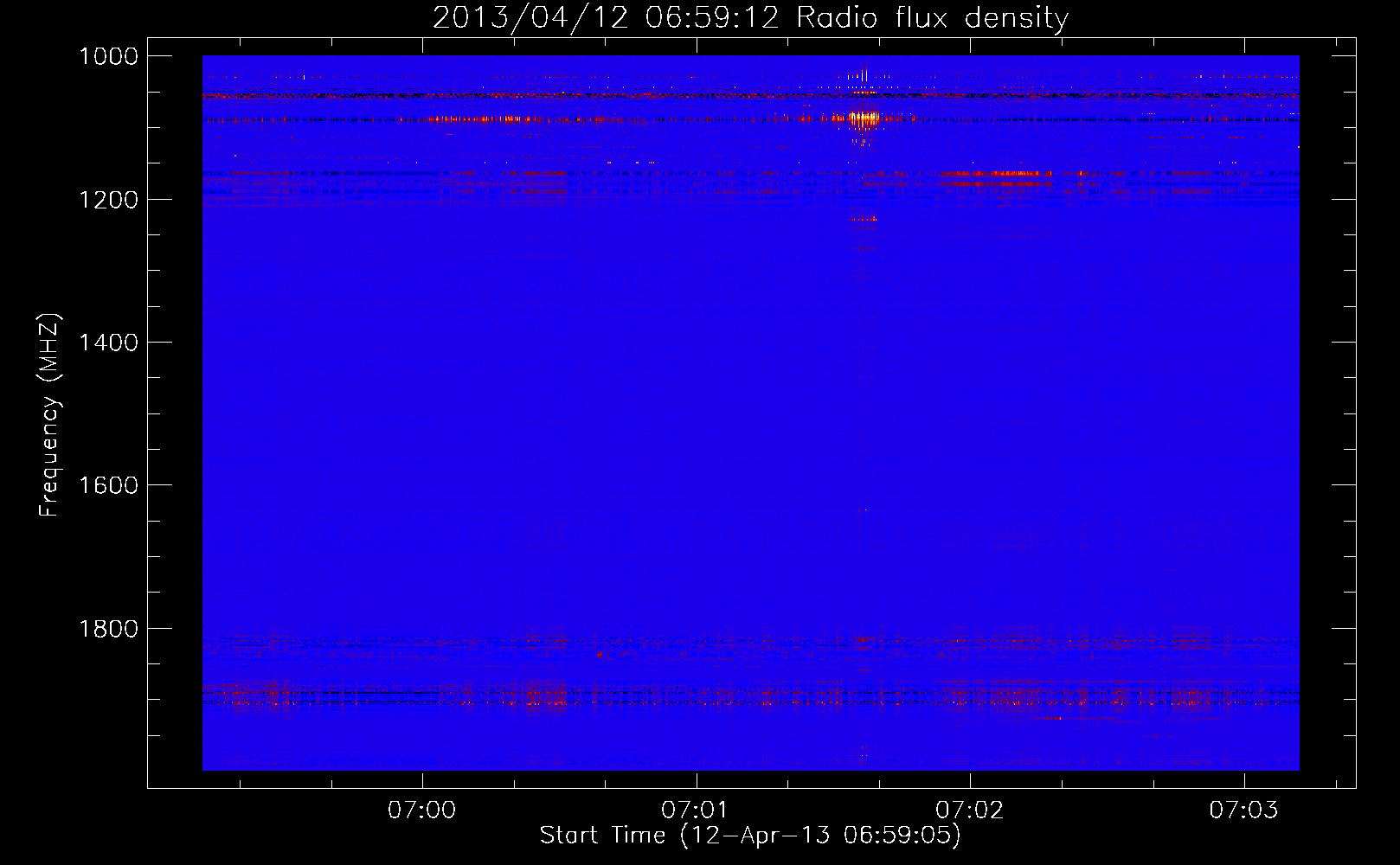
Task: Click the 1000 frequency tick label
Action: point(108,56)
